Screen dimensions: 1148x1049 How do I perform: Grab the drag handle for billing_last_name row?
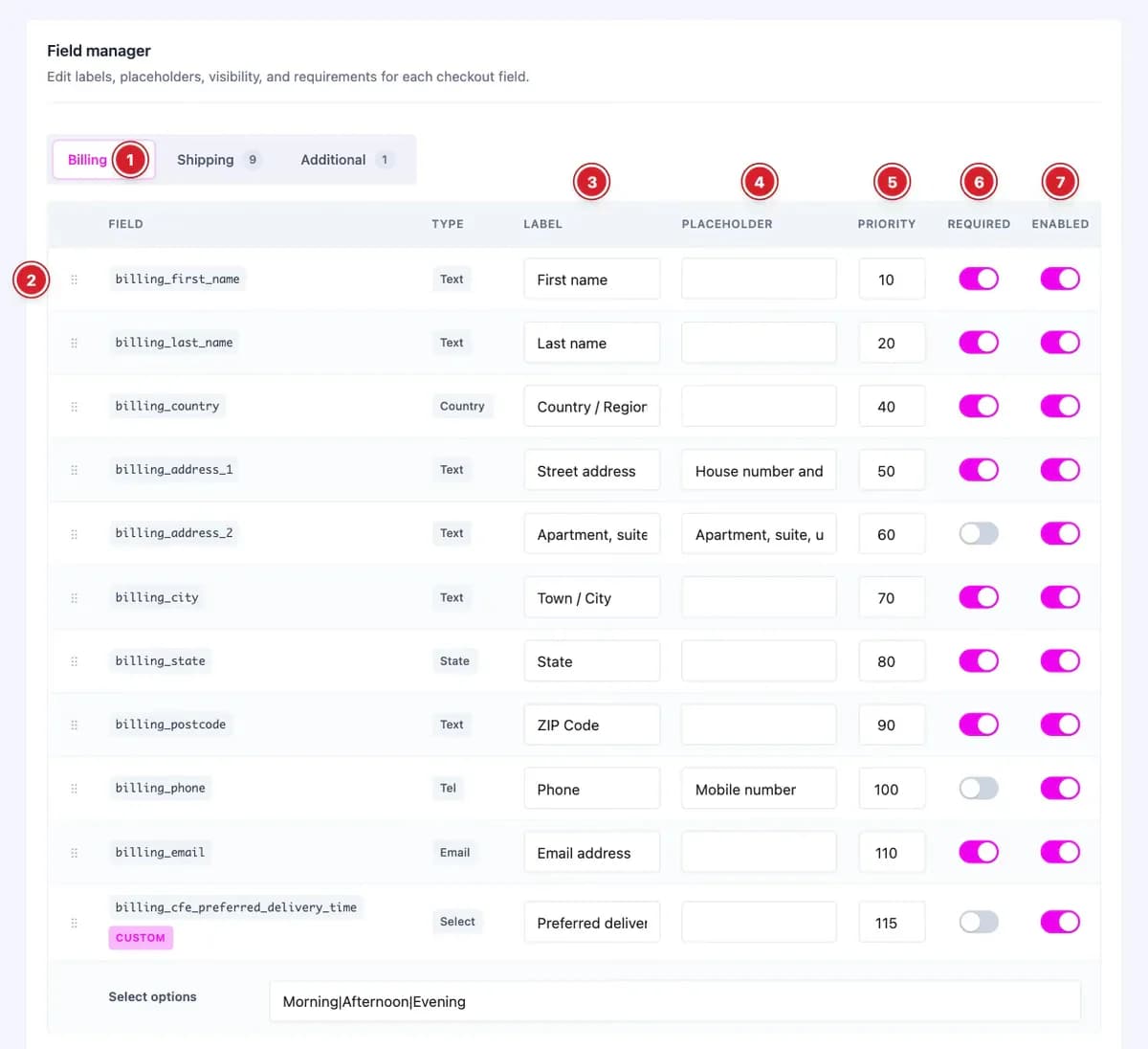click(74, 343)
